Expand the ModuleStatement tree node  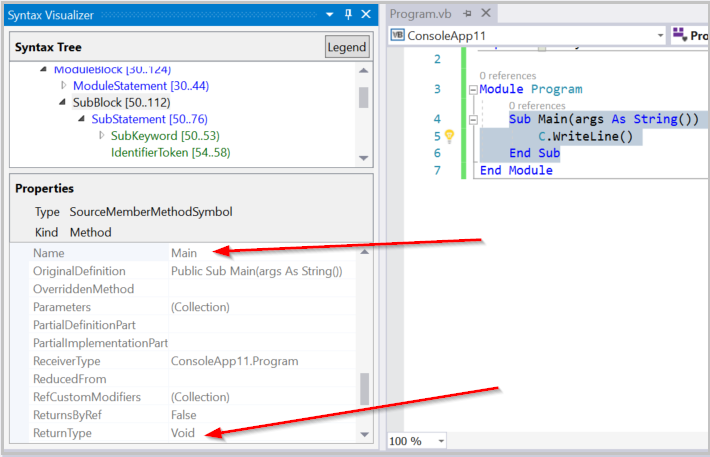(x=64, y=86)
